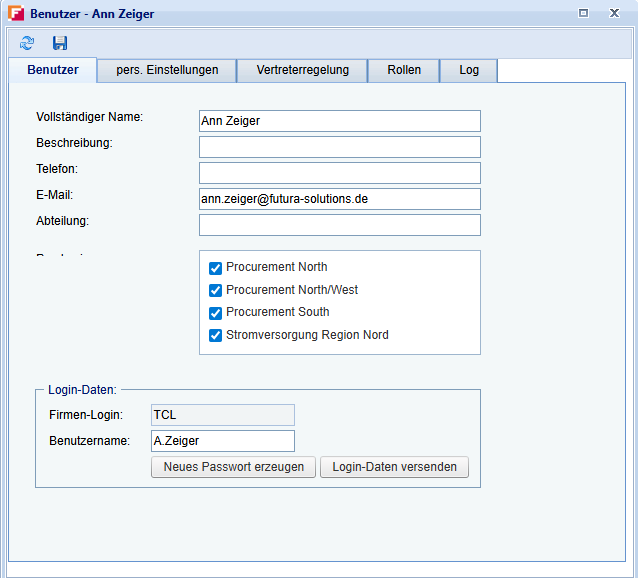The image size is (638, 578).
Task: Toggle Procurement North/West checkbox
Action: pyautogui.click(x=215, y=290)
